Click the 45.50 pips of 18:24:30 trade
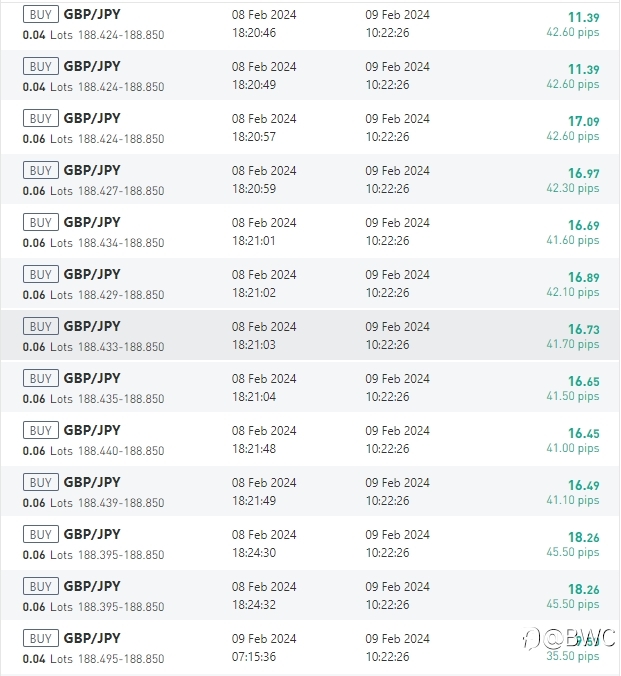 [573, 552]
